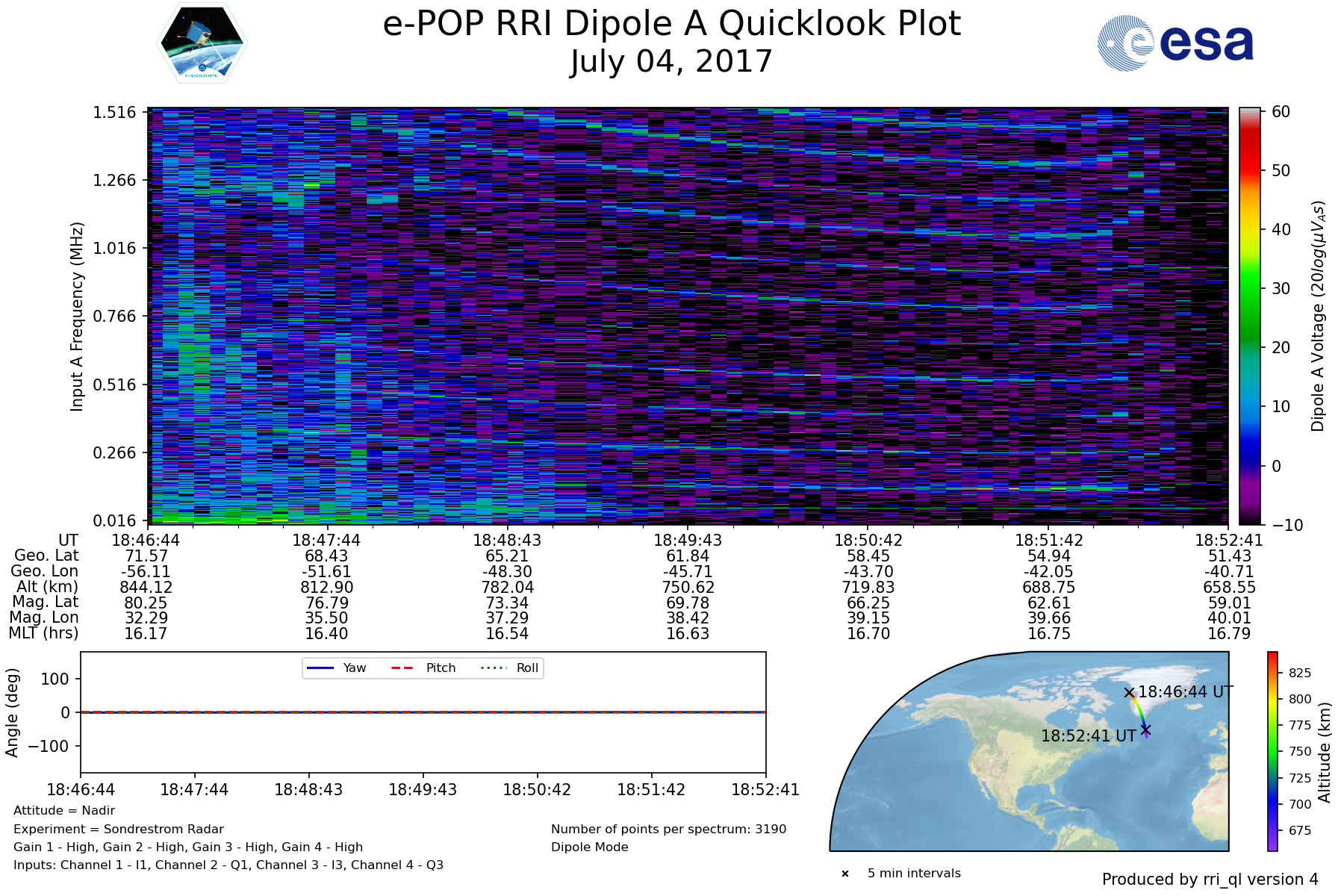Click the blue Yaw legend line
1344x896 pixels.
[x=320, y=668]
